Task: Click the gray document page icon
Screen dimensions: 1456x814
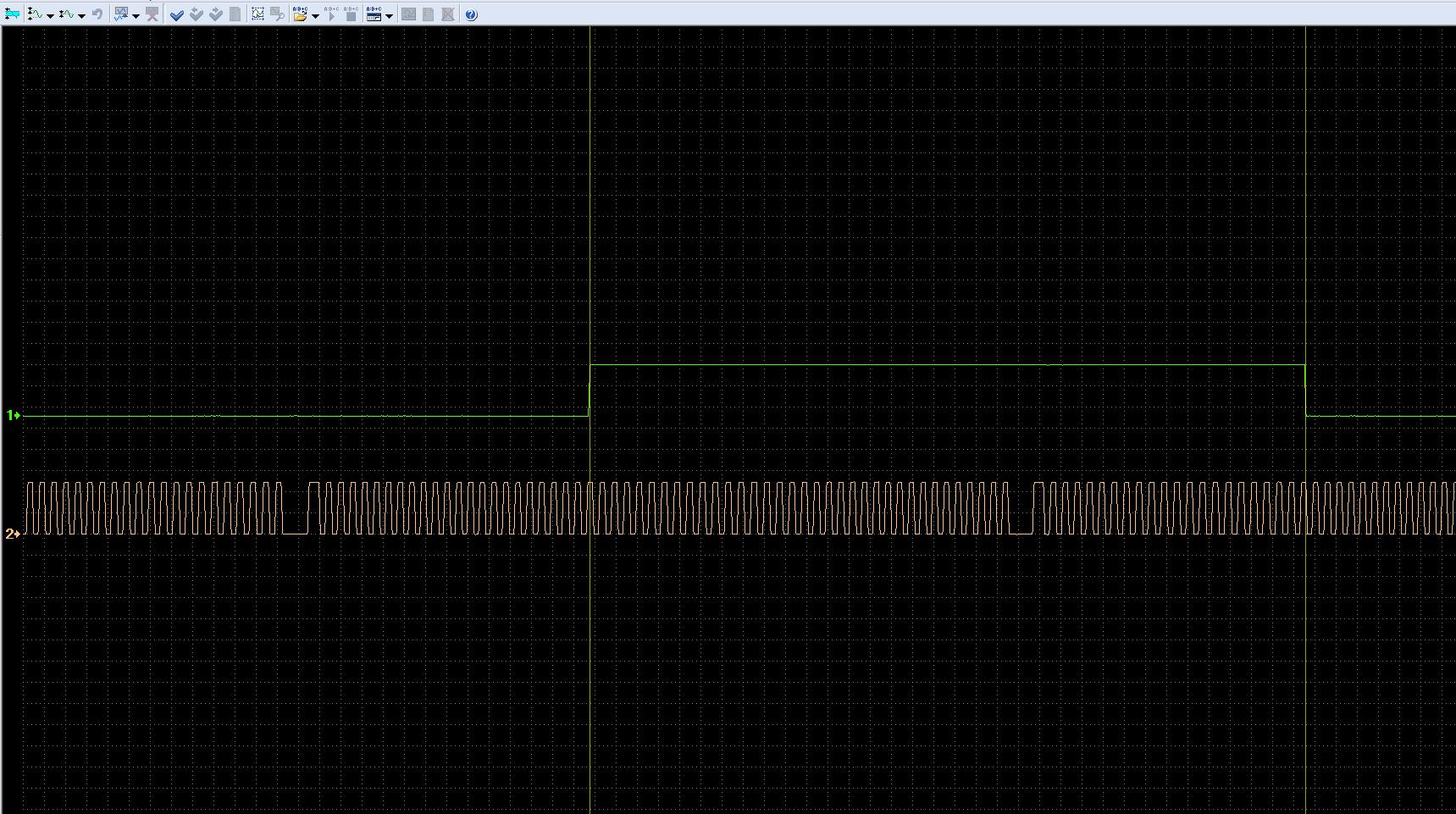Action: point(428,14)
